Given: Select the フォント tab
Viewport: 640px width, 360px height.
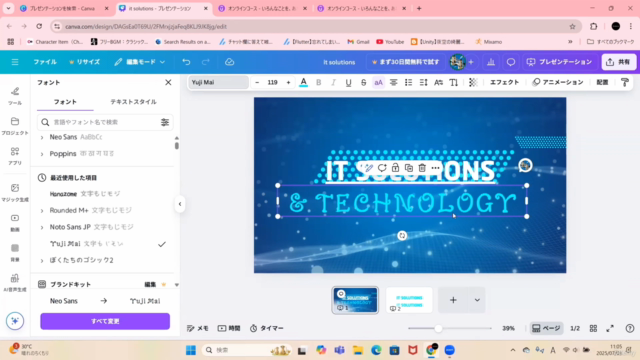Looking at the screenshot, I should coord(65,102).
